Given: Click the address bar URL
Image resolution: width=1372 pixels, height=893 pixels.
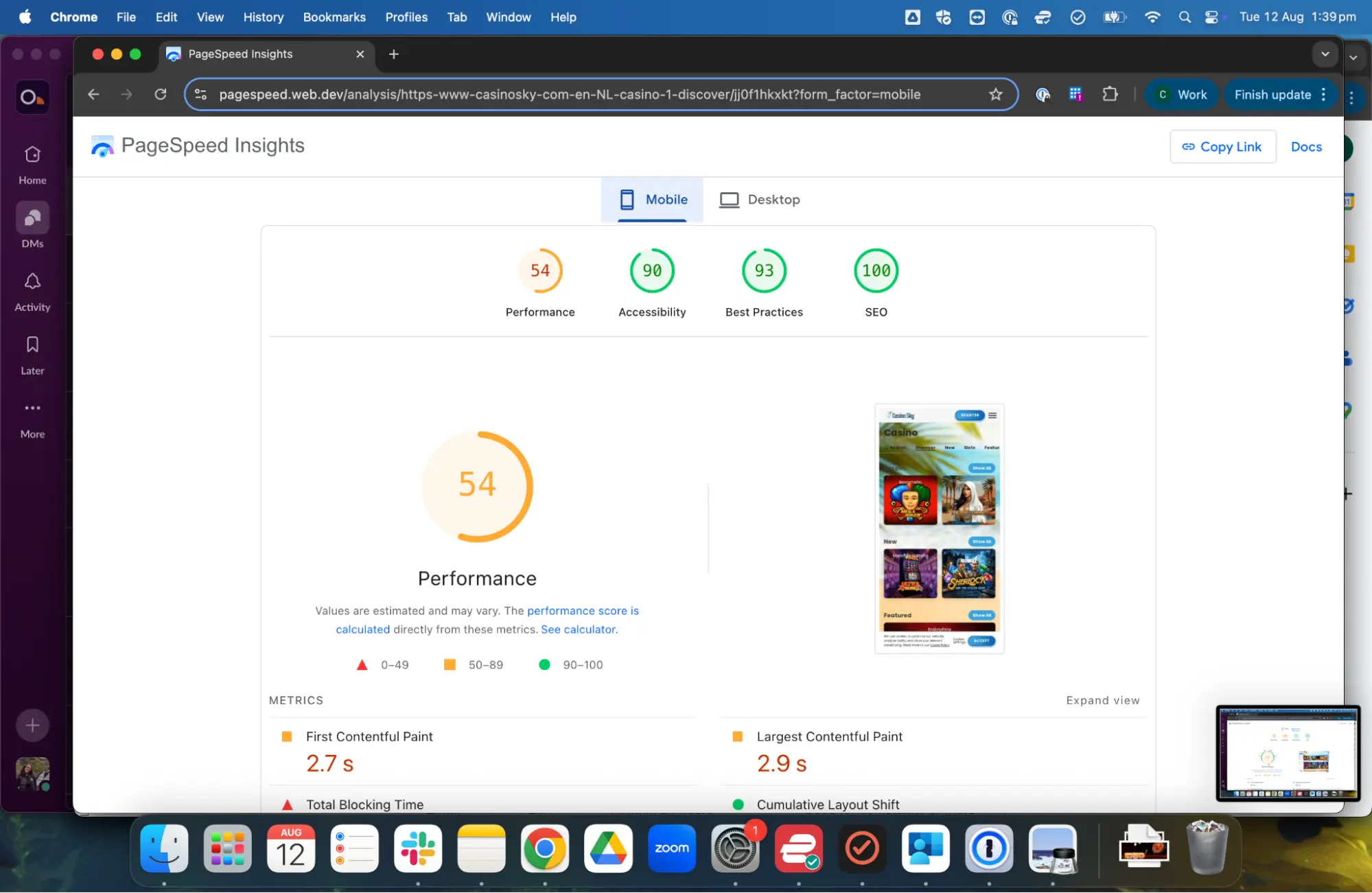Looking at the screenshot, I should [570, 95].
